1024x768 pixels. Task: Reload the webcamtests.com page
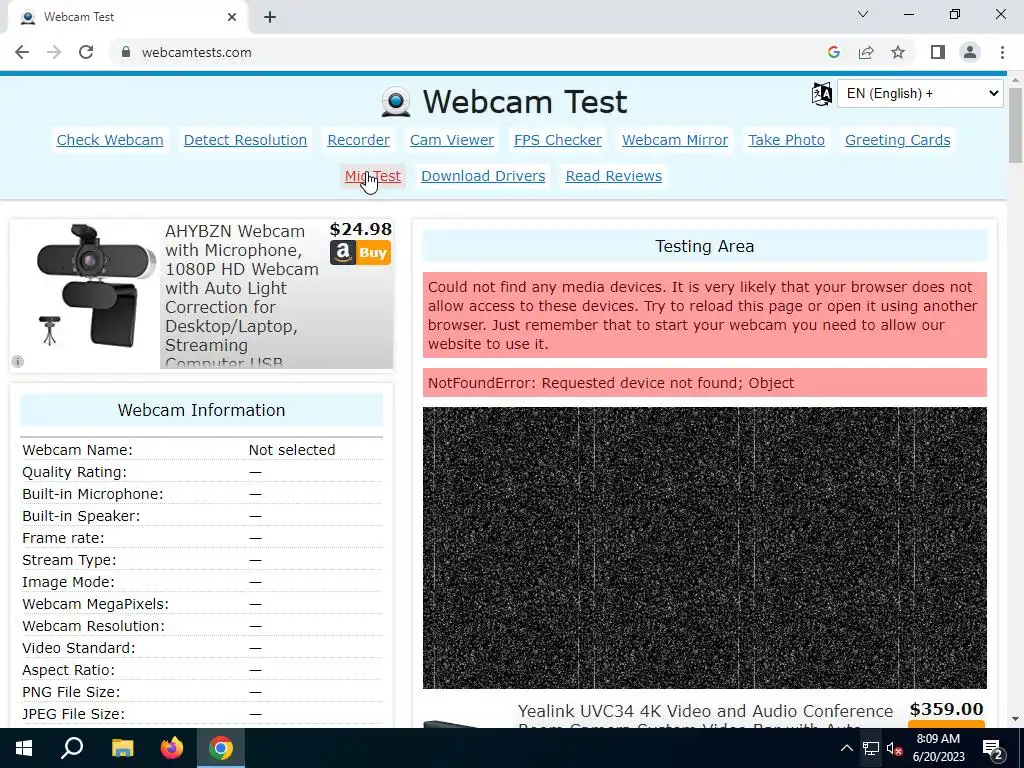pos(86,52)
